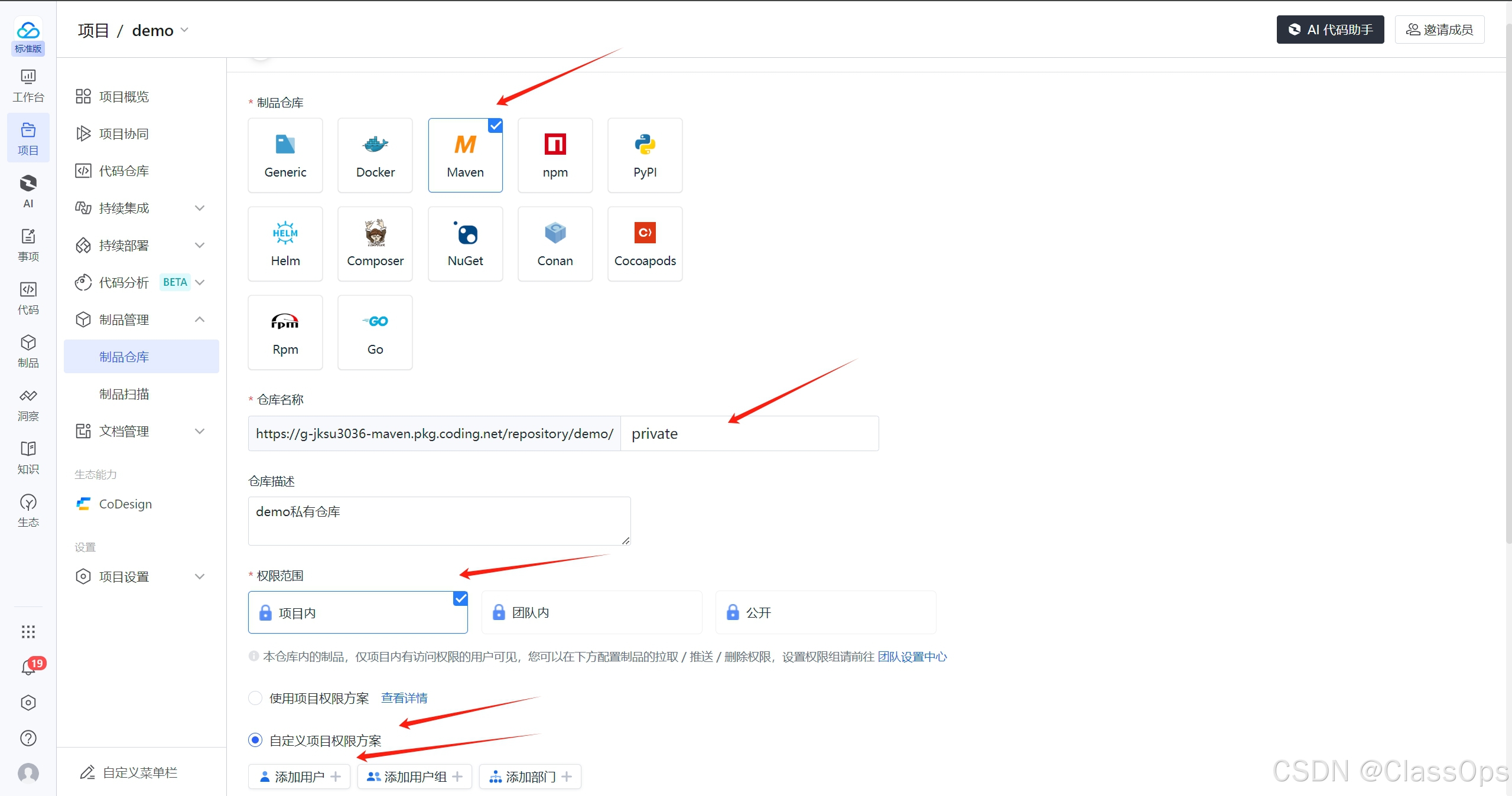Open the 团队设置中心 link
The image size is (1512, 796).
(912, 657)
